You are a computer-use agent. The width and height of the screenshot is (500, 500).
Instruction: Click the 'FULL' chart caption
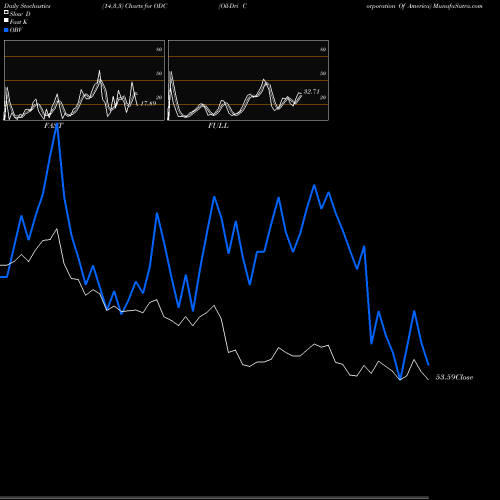coord(218,126)
